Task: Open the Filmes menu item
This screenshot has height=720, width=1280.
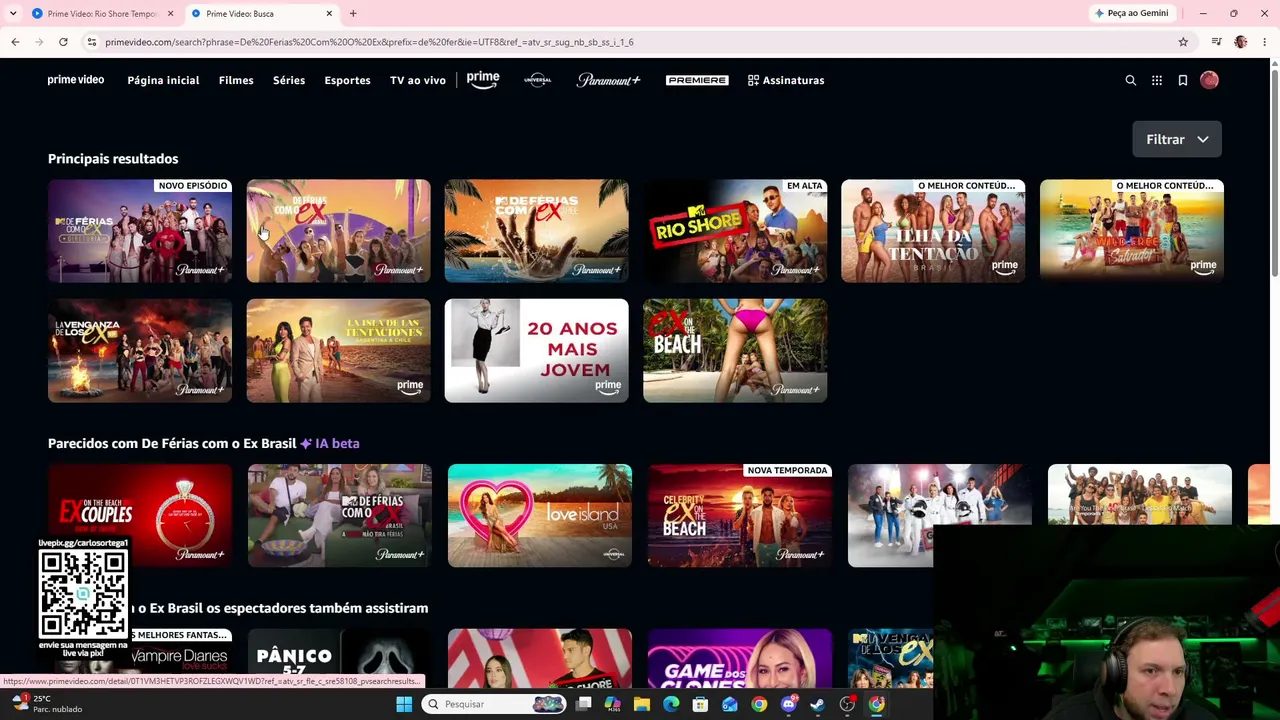Action: pyautogui.click(x=236, y=80)
